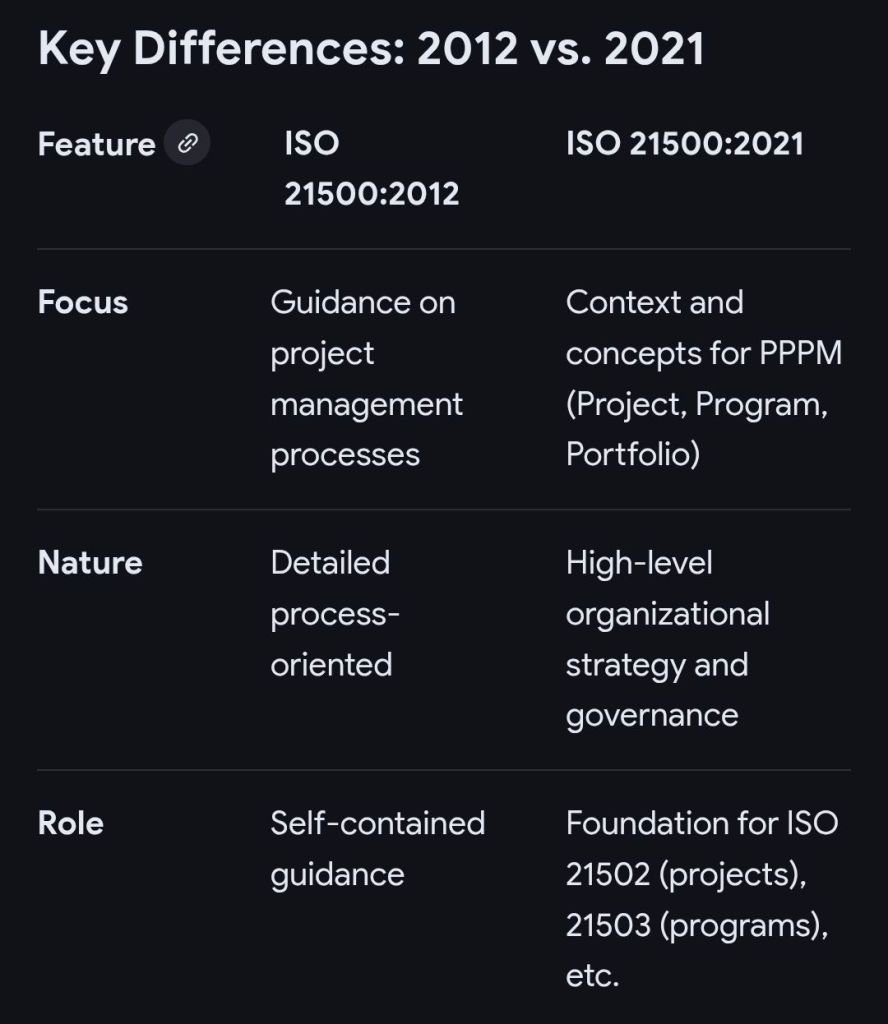Click the "etc." text in Role row
The width and height of the screenshot is (888, 1024).
[x=592, y=976]
